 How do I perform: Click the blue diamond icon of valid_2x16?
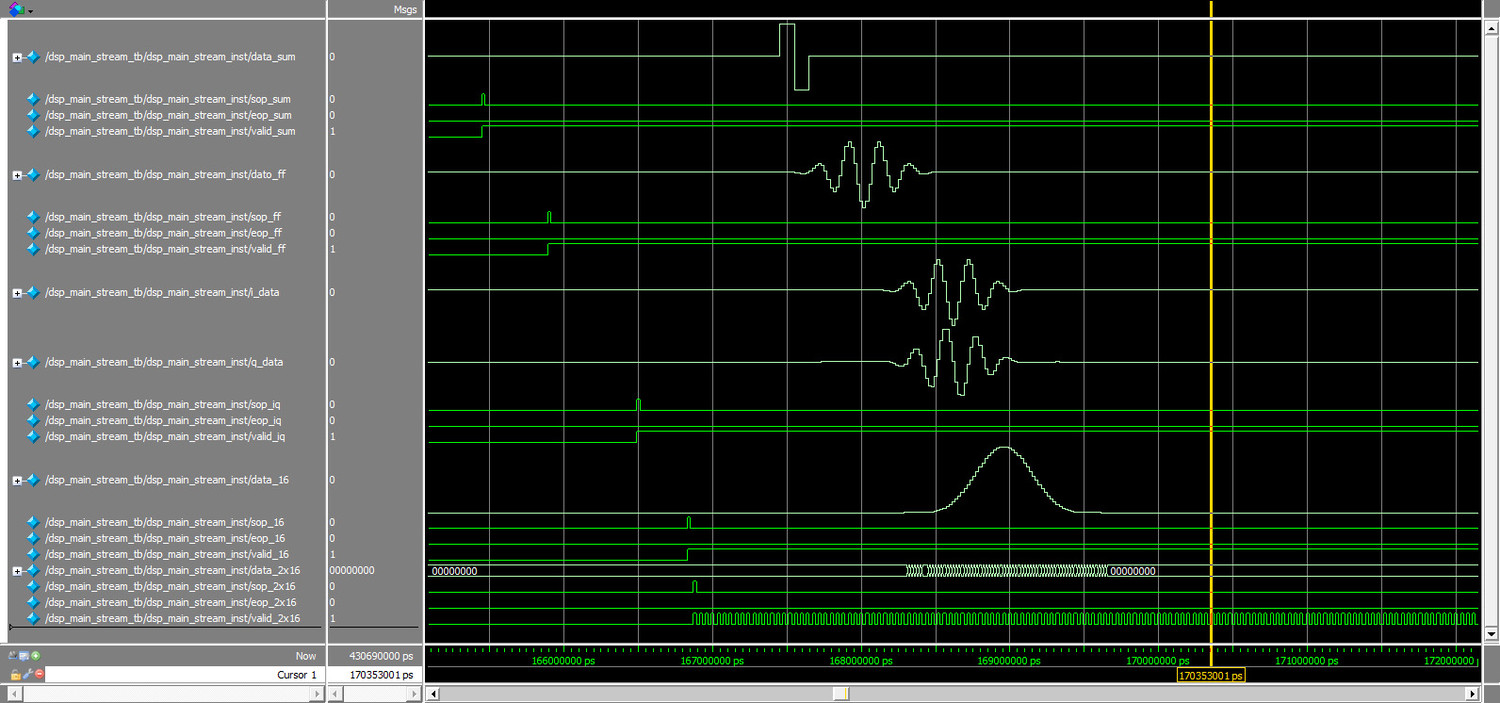33,619
